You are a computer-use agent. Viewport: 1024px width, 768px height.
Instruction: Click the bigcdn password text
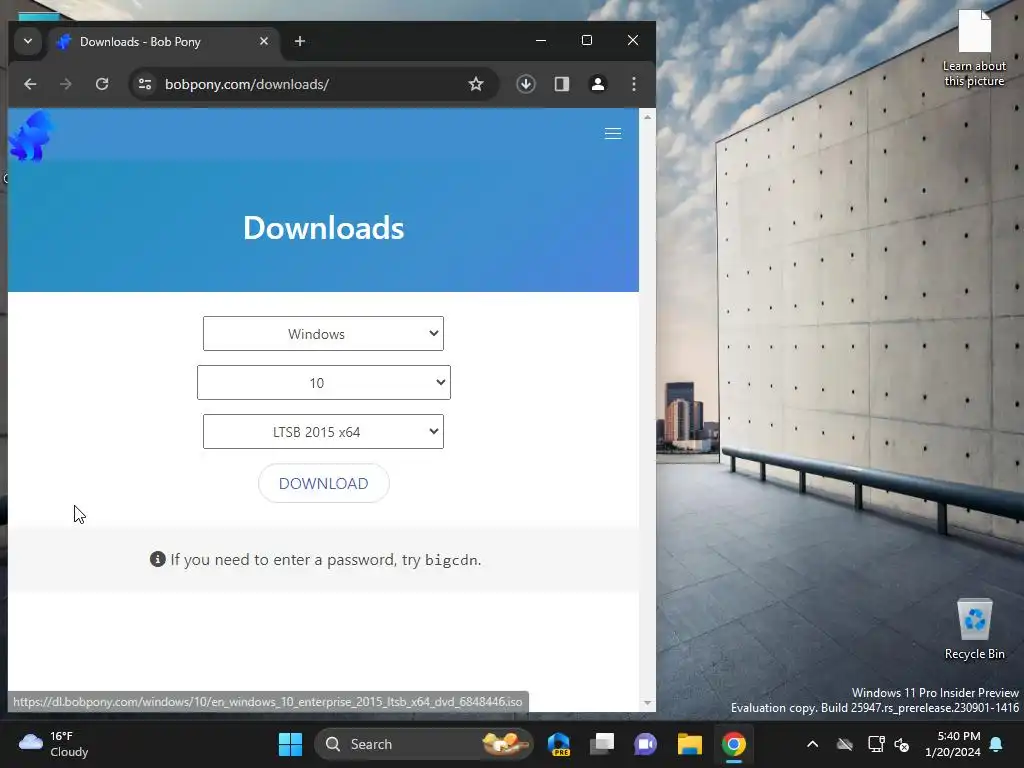point(451,560)
